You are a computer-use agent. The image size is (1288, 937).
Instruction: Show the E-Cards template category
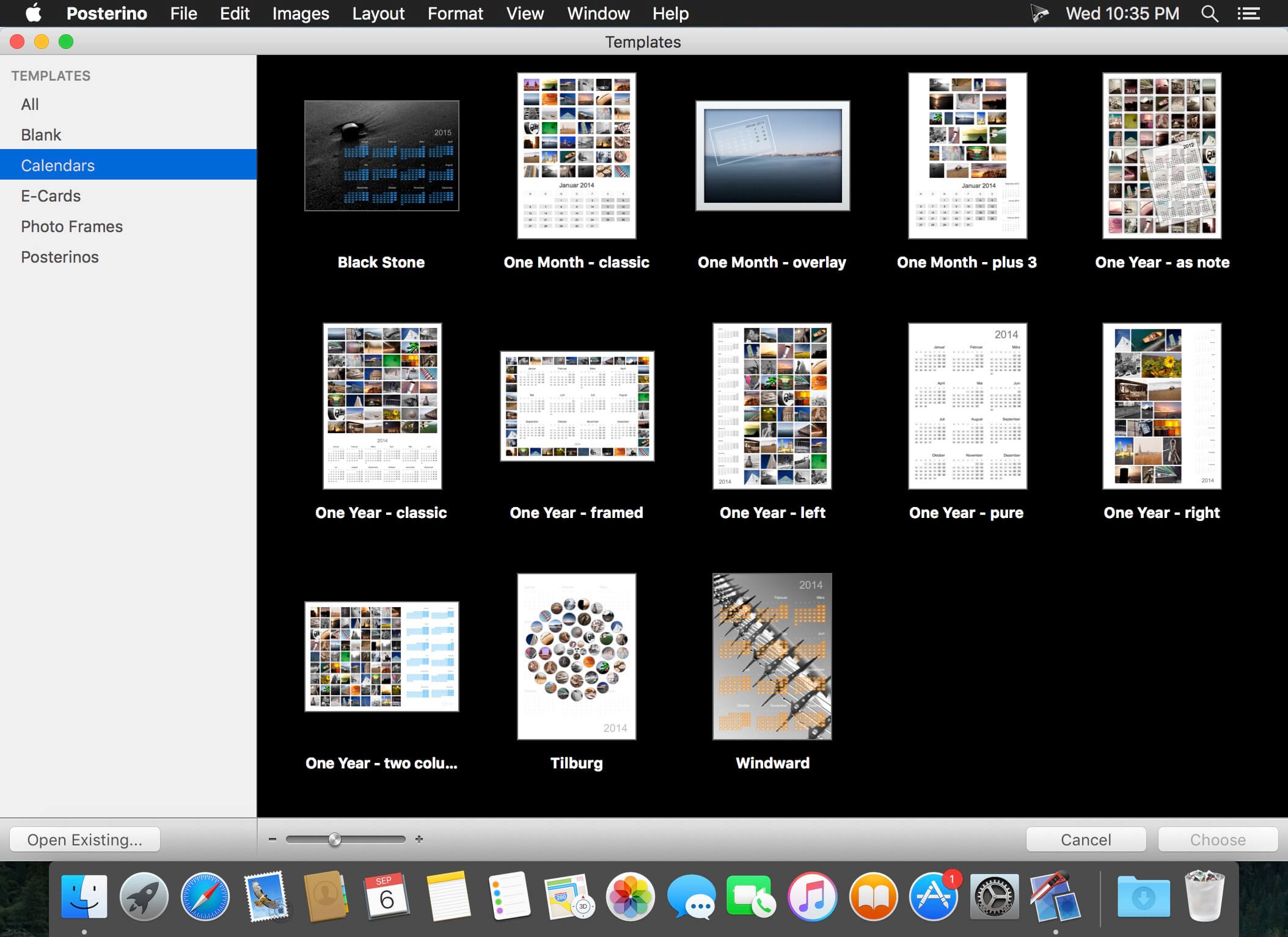point(51,195)
